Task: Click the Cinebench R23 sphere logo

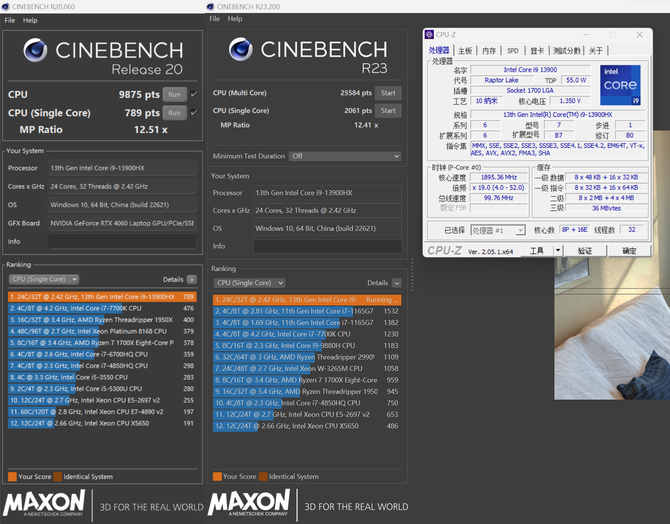Action: click(x=241, y=49)
